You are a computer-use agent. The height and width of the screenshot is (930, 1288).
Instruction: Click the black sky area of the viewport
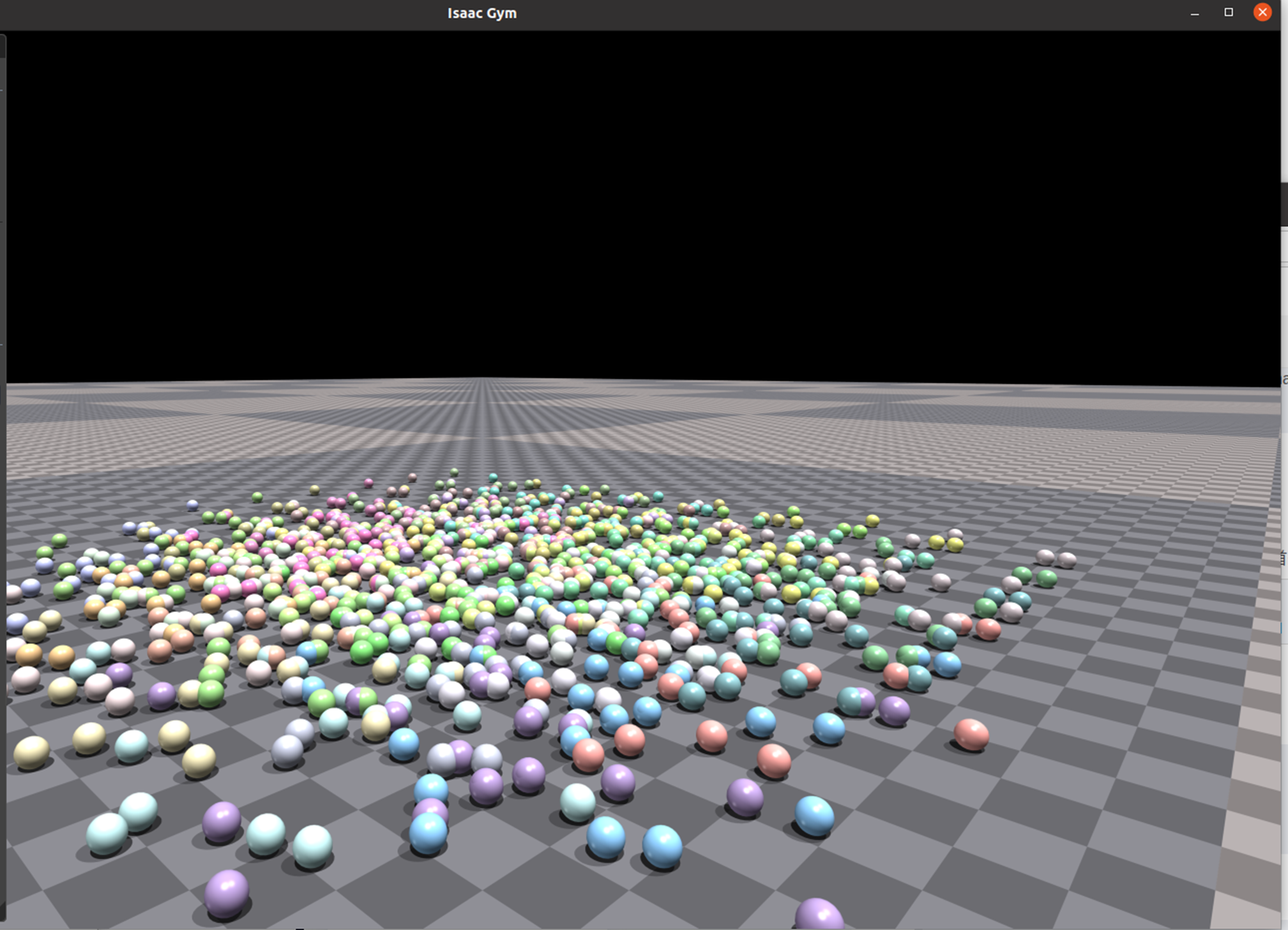tap(639, 191)
